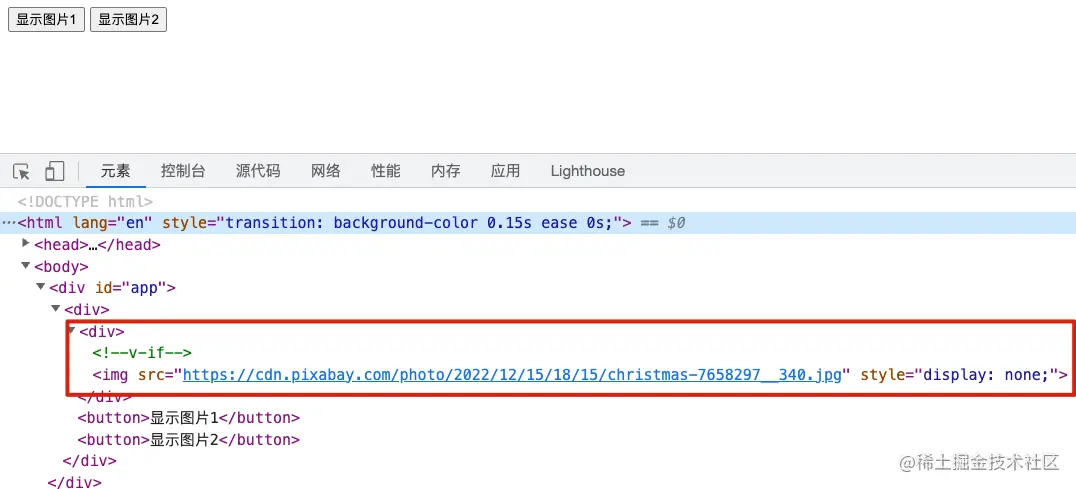Click the three dots beside html row
The image size is (1076, 489).
click(8, 223)
